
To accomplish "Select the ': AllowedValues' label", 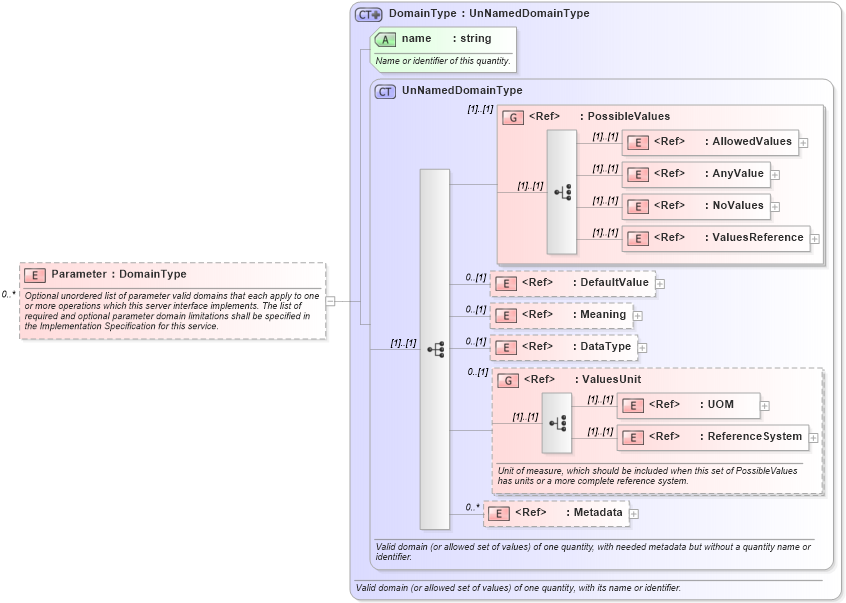I will click(x=748, y=141).
